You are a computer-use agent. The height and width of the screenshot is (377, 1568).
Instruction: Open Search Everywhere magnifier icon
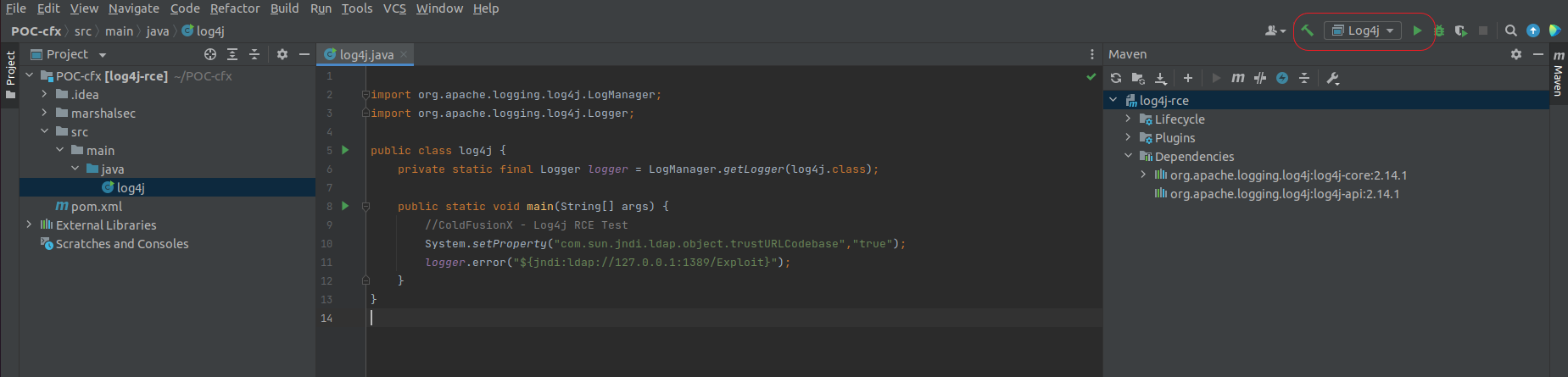click(x=1510, y=30)
